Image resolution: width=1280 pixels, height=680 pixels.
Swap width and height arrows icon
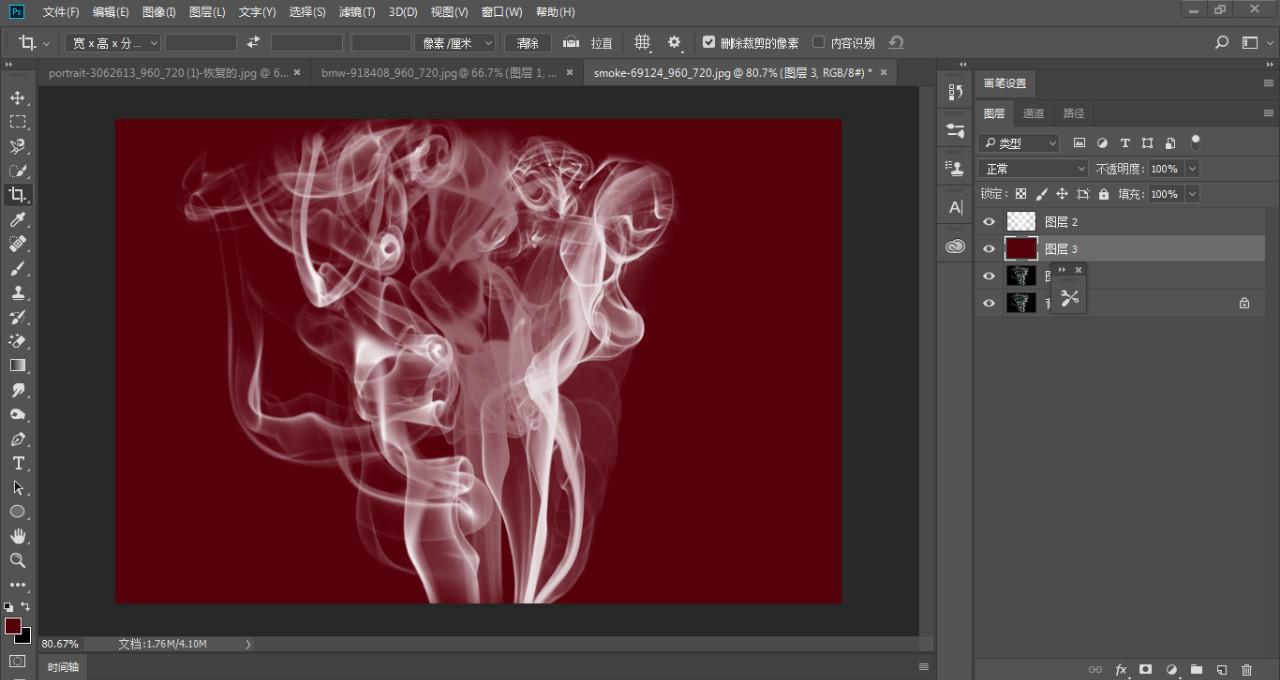(253, 43)
